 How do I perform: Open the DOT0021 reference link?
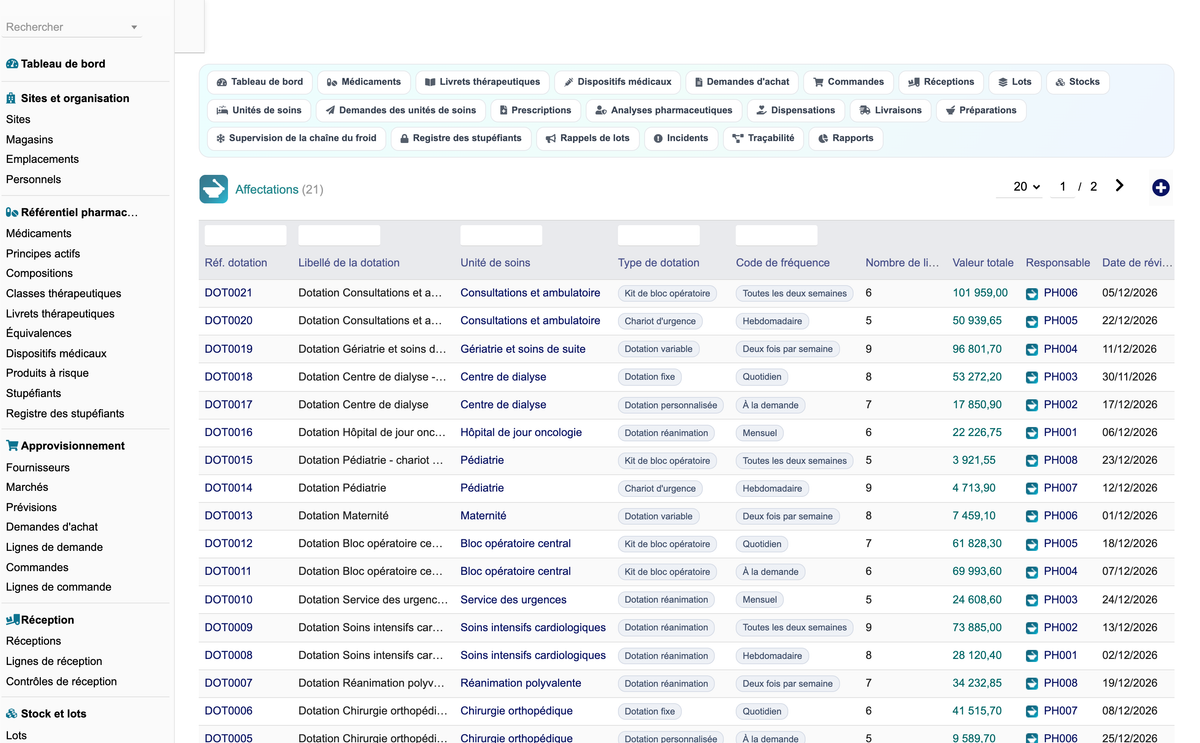coord(229,293)
